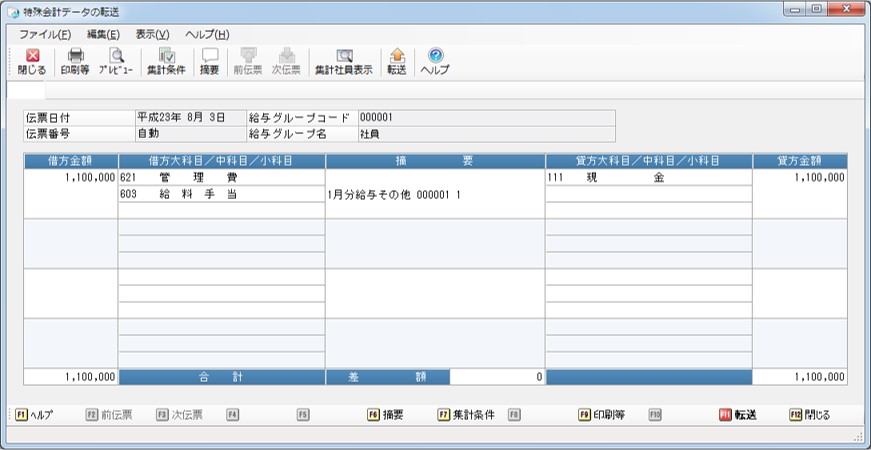Viewport: 871px width, 450px height.
Task: Open the ファイル(F) menu
Action: click(45, 34)
